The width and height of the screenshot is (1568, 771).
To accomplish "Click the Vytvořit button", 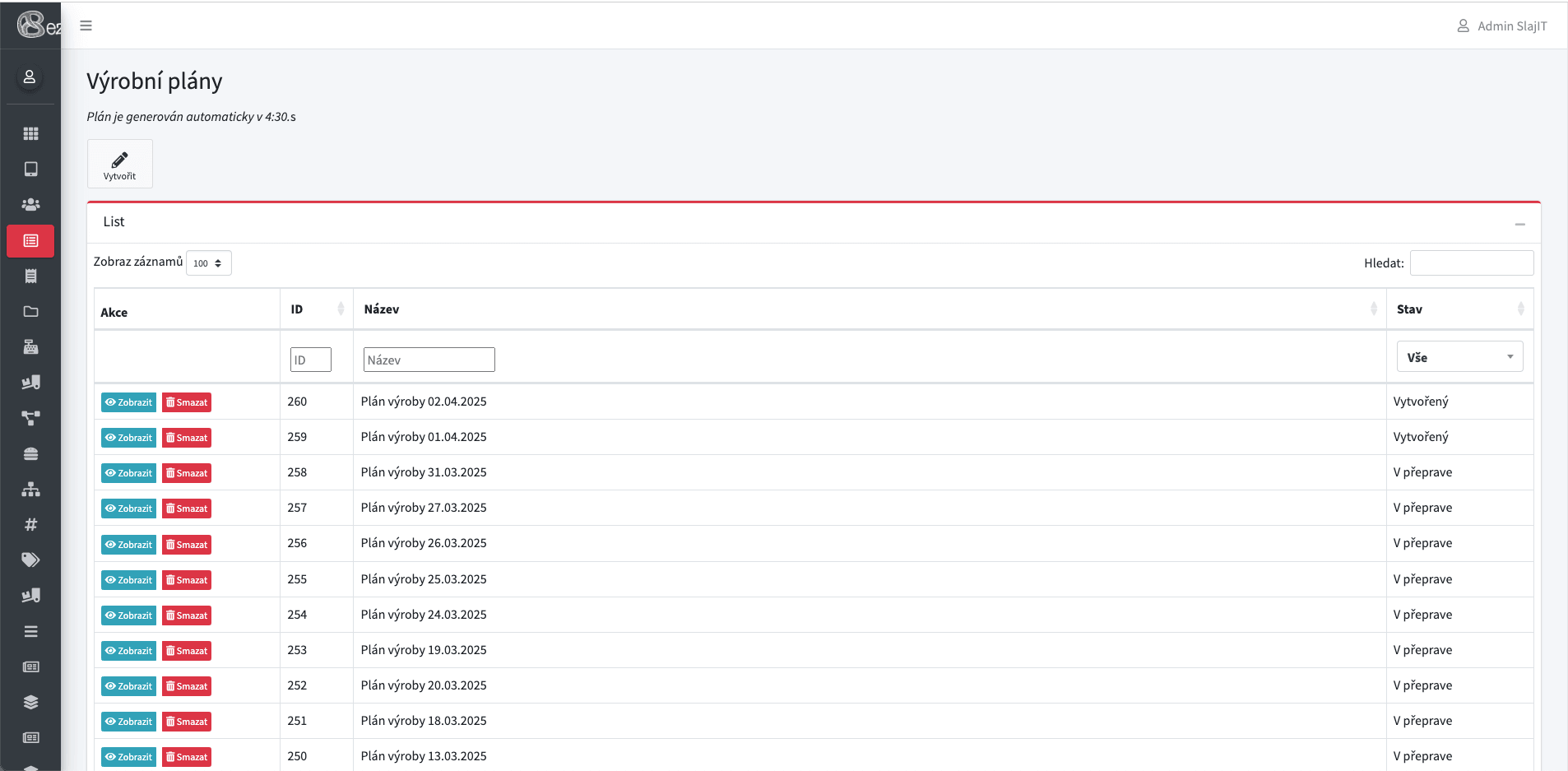I will (x=120, y=164).
